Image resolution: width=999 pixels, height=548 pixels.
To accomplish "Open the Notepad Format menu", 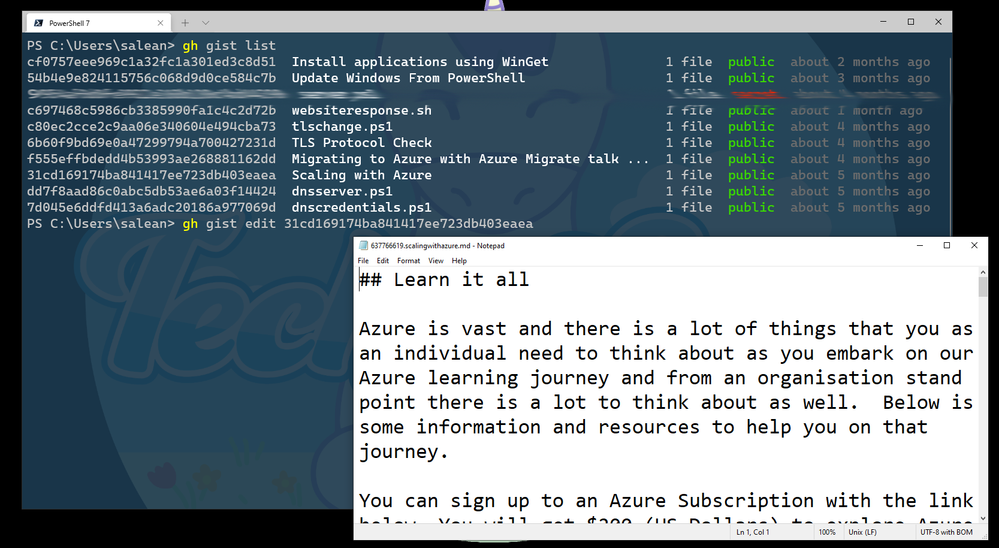I will click(x=408, y=261).
